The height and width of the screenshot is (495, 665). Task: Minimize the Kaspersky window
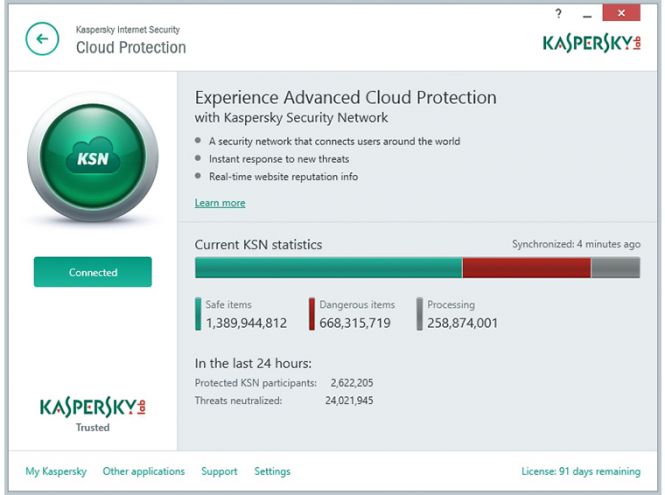coord(587,16)
